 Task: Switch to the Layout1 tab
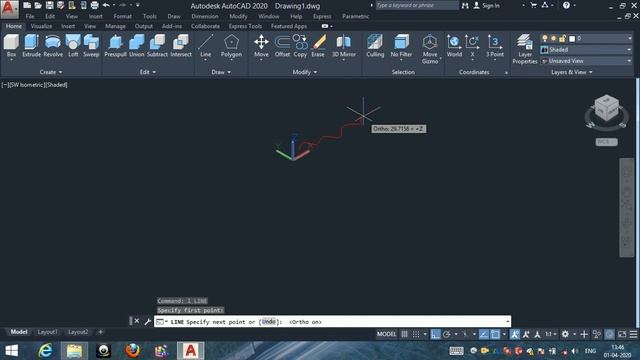tap(47, 332)
